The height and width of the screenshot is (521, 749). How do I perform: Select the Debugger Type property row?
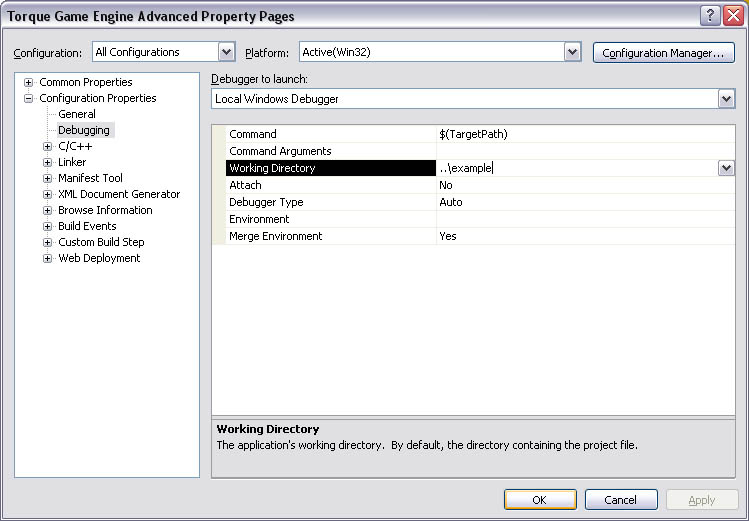(480, 202)
